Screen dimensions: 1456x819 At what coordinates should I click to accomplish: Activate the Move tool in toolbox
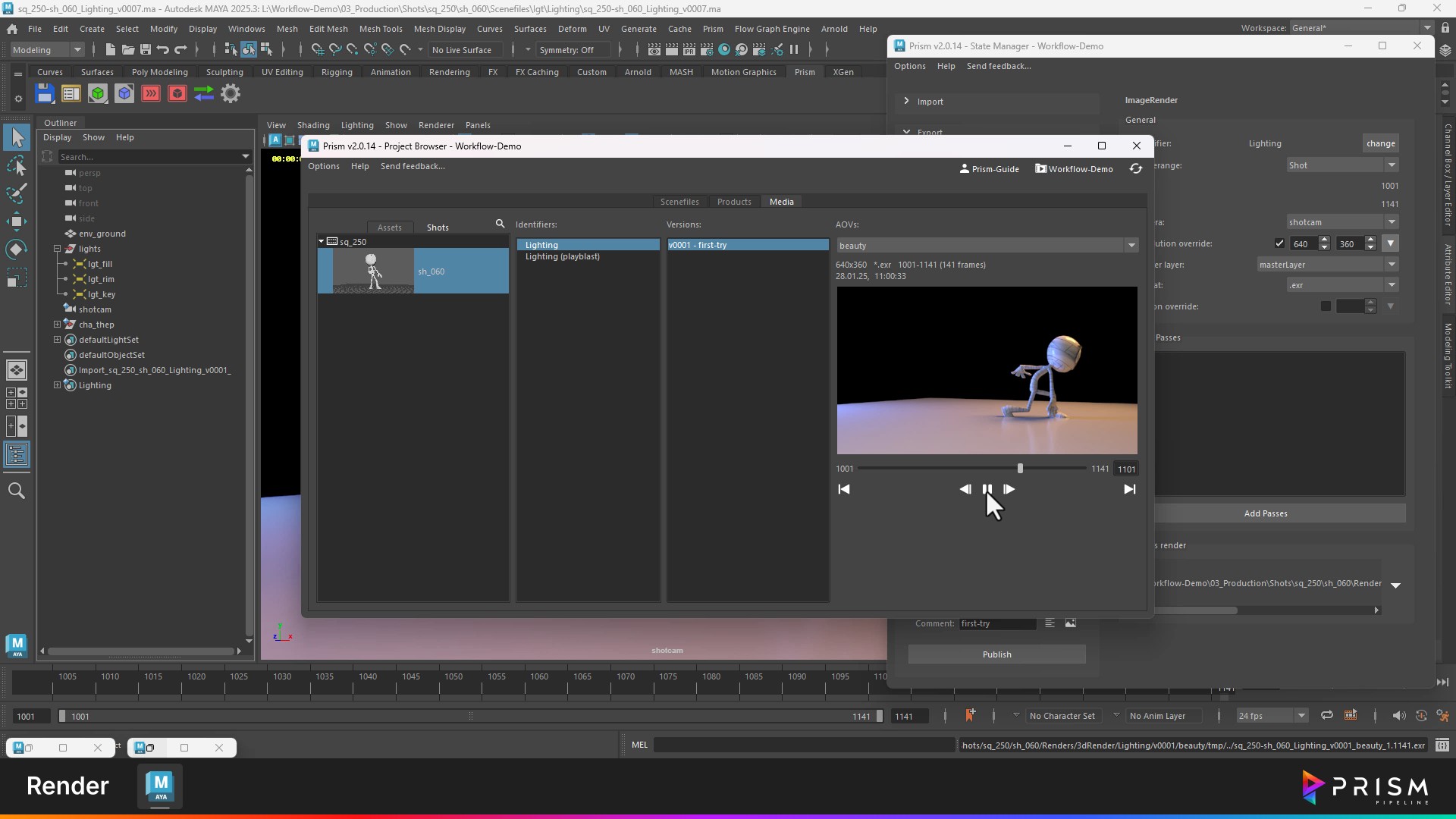17,221
